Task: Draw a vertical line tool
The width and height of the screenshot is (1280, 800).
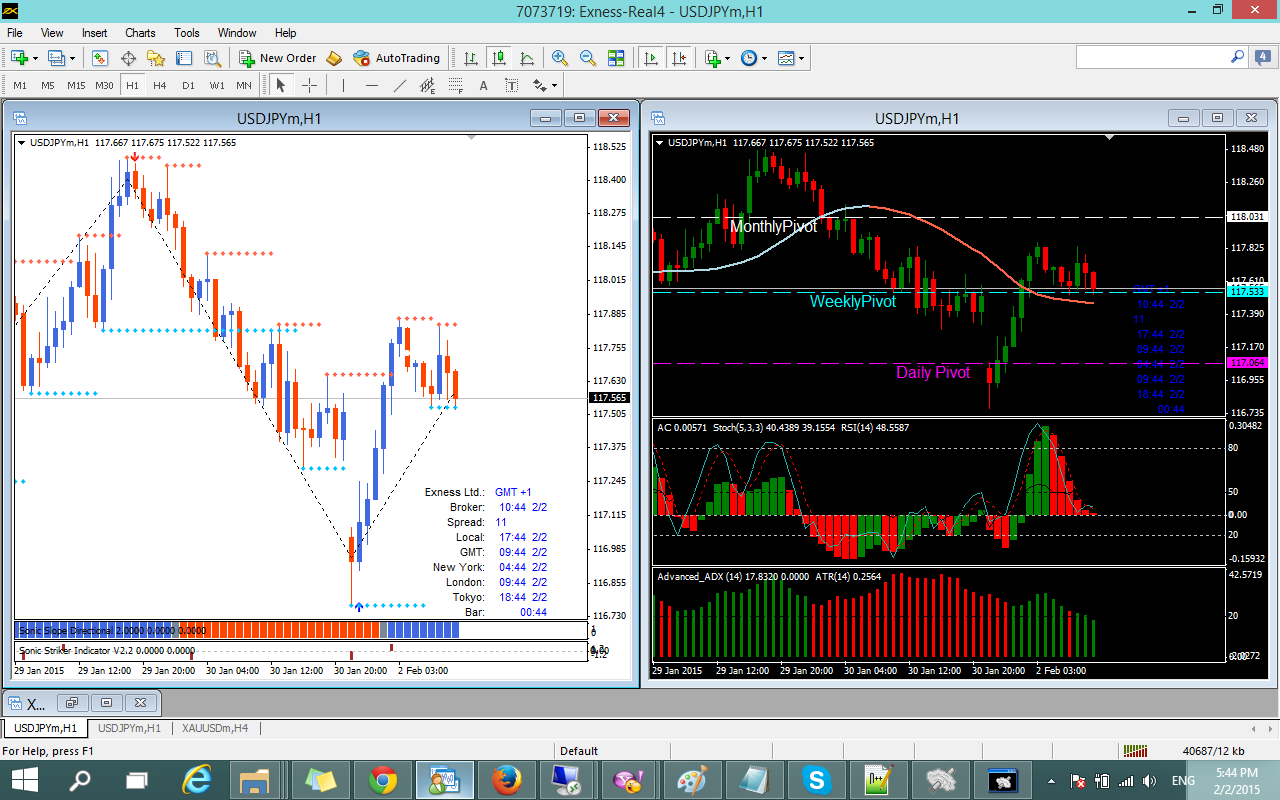Action: tap(344, 85)
